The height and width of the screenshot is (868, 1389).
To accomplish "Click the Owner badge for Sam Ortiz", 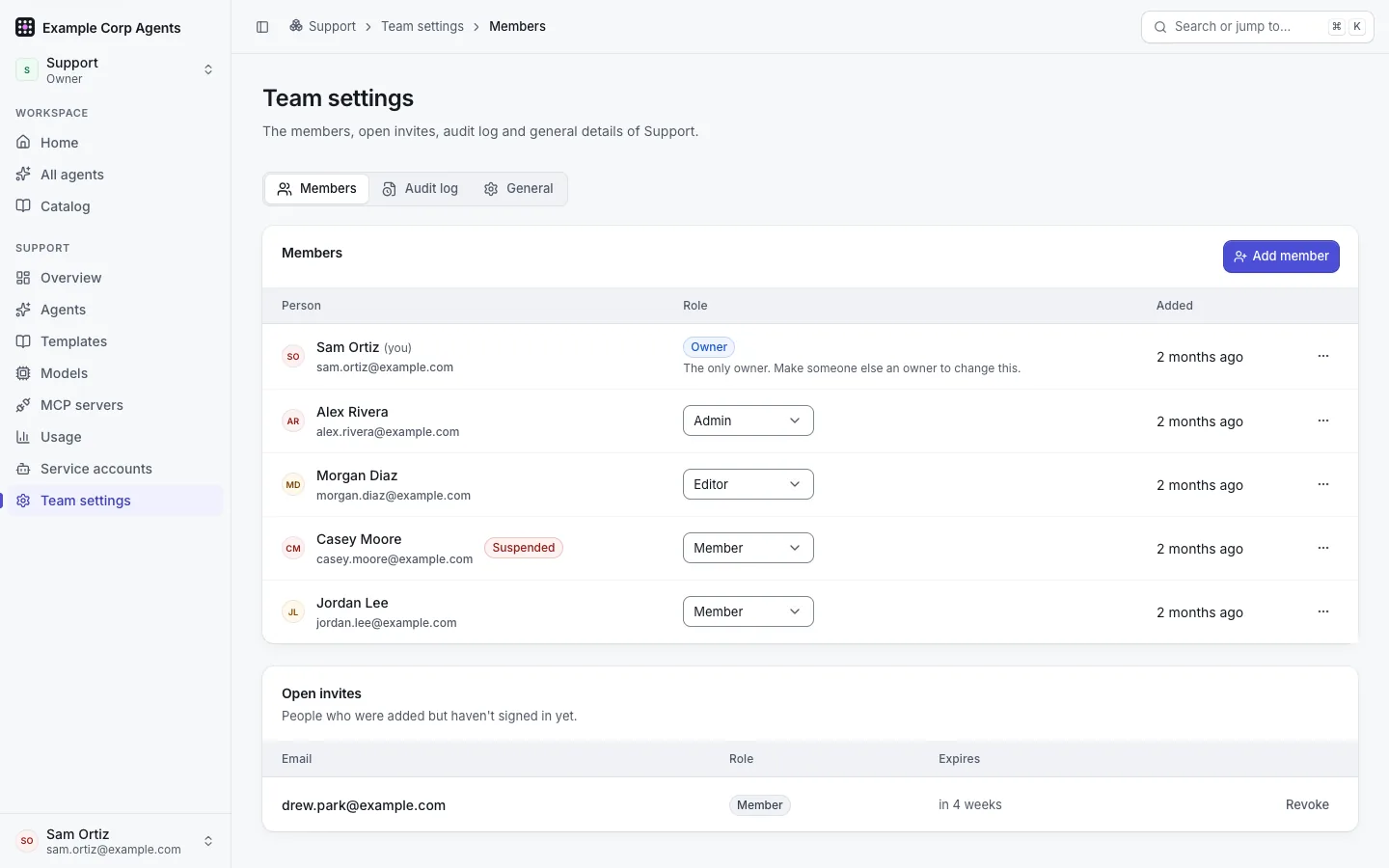I will point(709,347).
